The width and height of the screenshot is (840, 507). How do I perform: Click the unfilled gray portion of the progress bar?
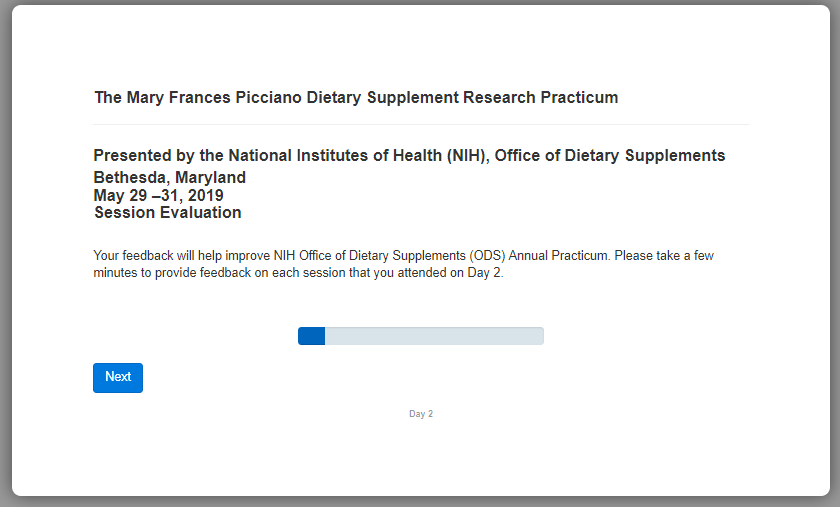tap(434, 336)
